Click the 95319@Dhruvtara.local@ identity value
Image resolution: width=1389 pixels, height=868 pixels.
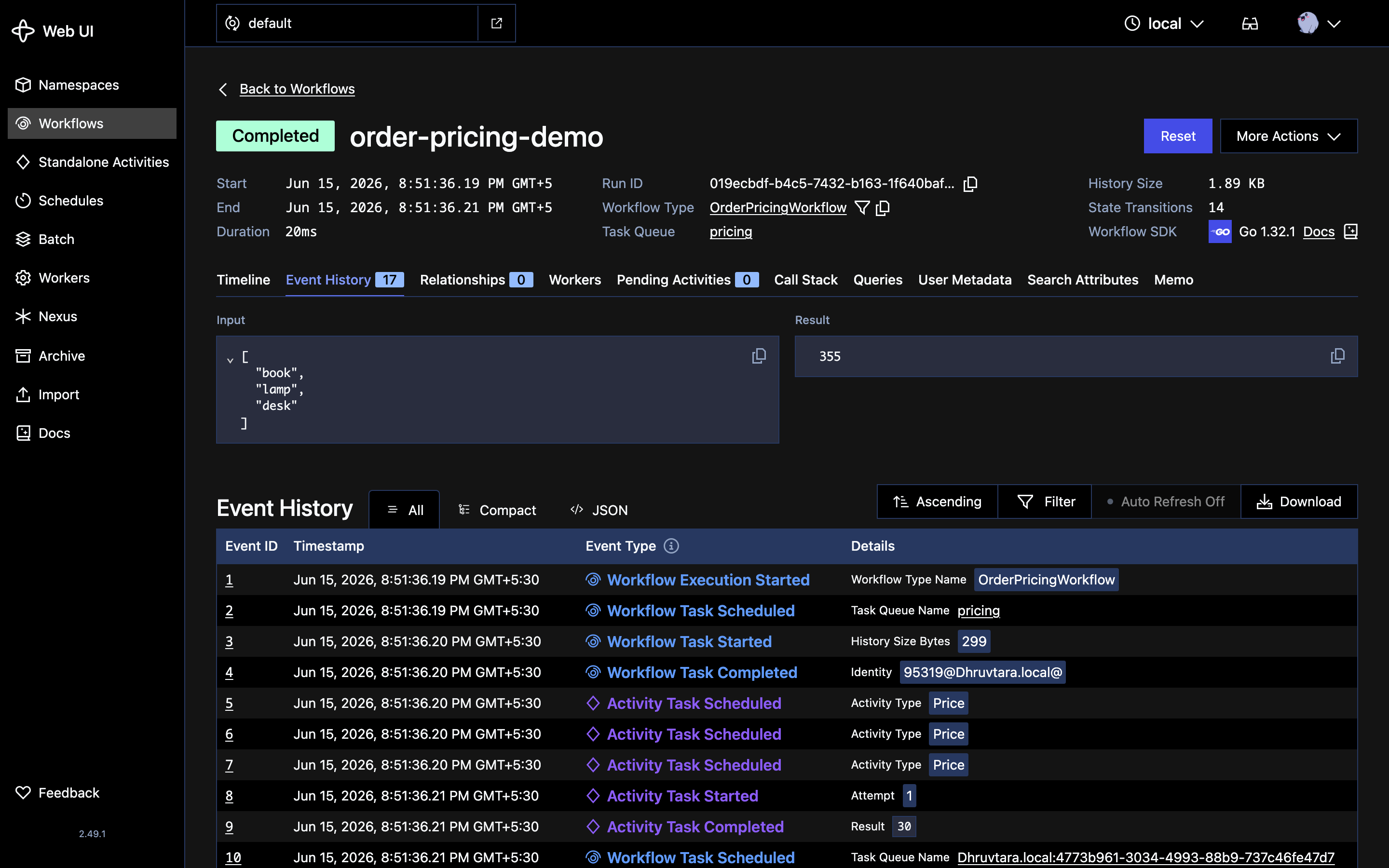pyautogui.click(x=982, y=672)
